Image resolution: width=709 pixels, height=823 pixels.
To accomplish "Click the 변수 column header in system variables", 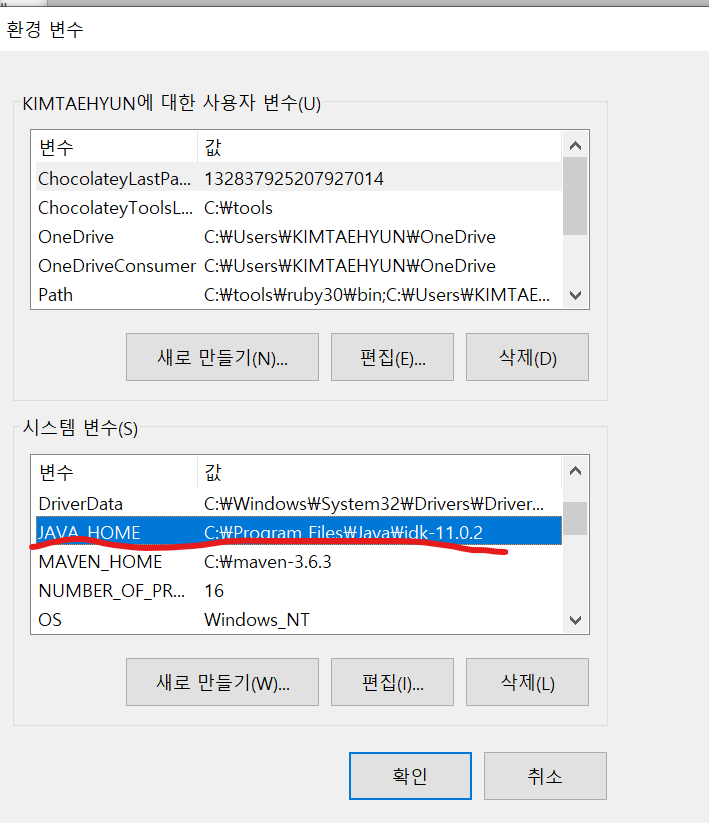I will 117,472.
